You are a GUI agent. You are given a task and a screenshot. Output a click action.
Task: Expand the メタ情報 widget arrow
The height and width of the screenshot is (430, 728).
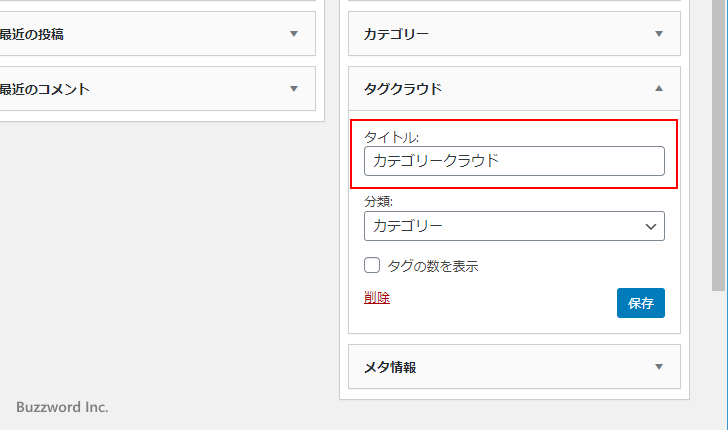[x=658, y=367]
